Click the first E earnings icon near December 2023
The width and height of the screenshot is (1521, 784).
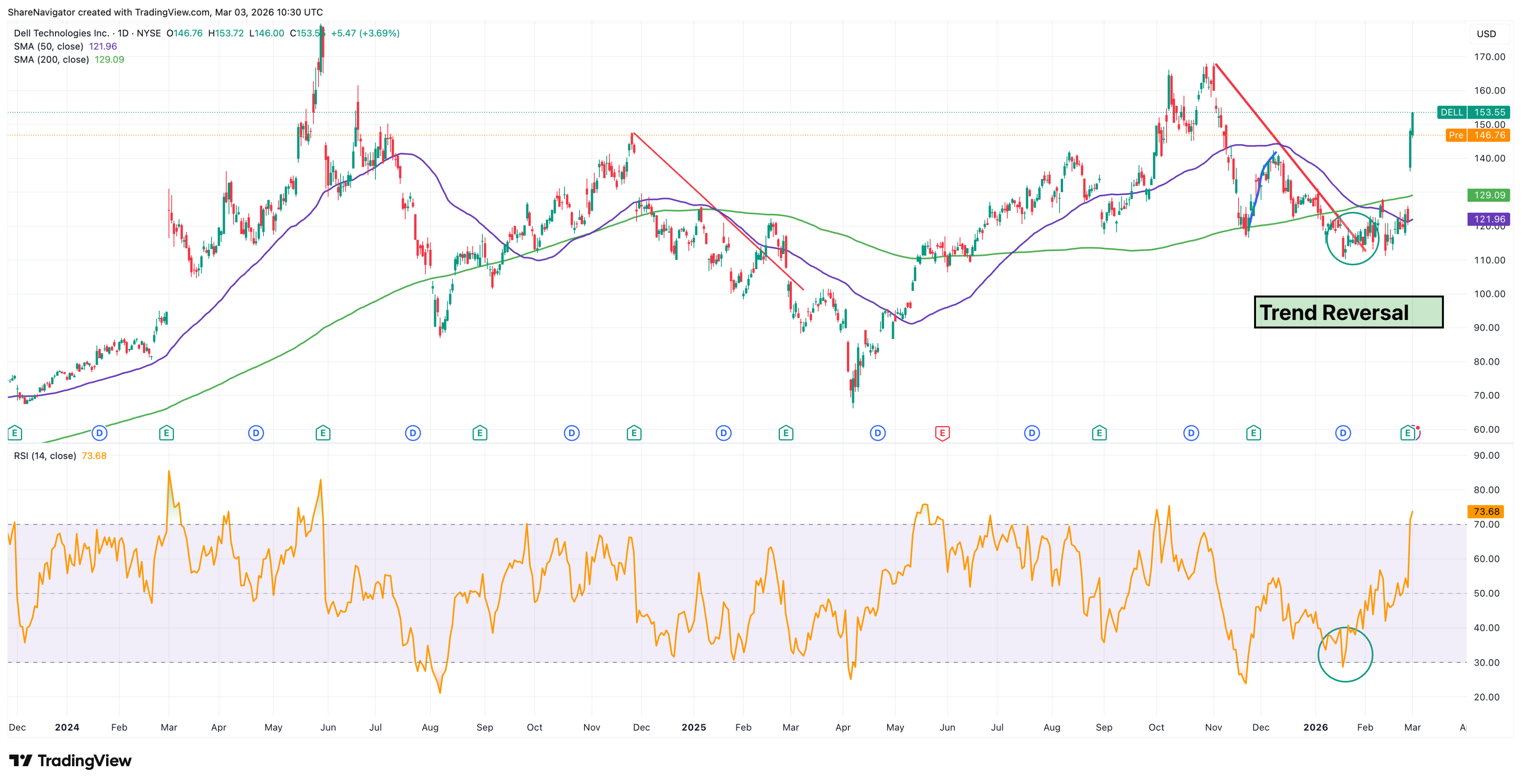tap(15, 433)
